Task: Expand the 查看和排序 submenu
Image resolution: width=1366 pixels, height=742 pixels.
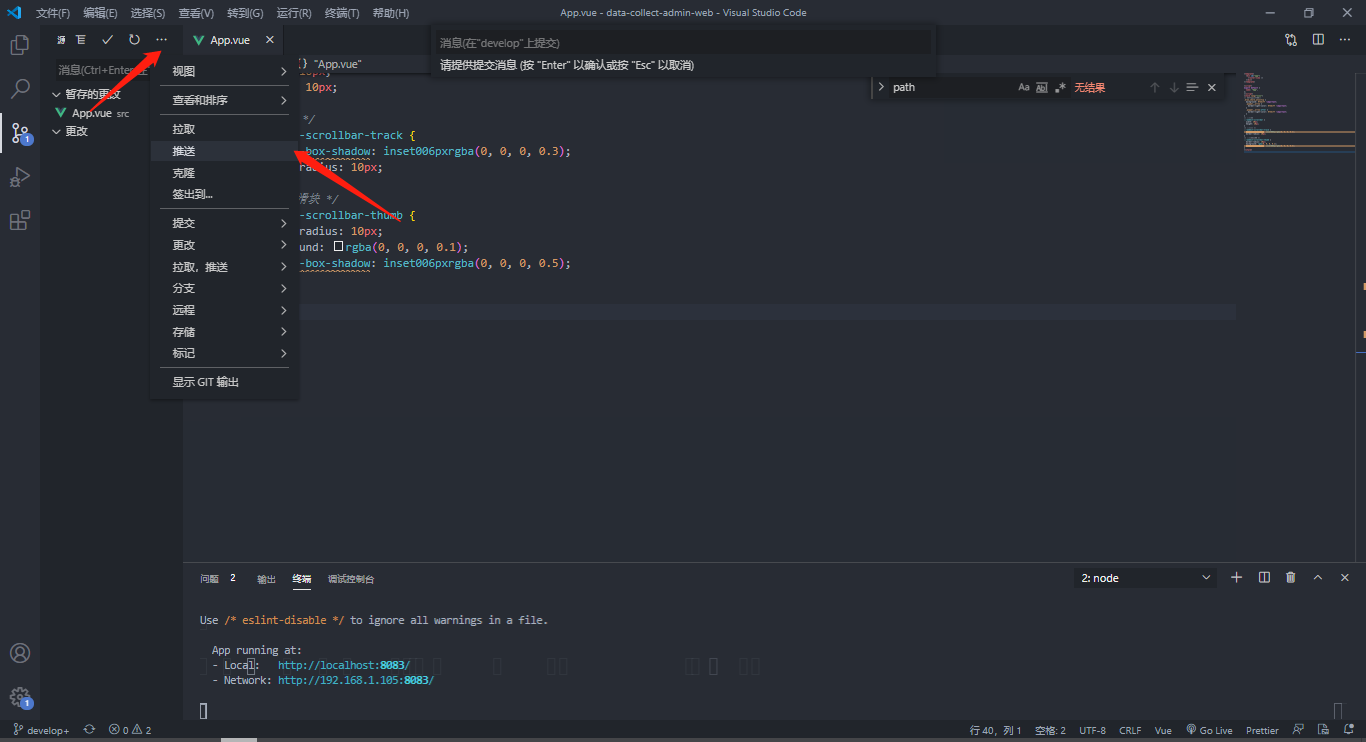Action: 225,100
